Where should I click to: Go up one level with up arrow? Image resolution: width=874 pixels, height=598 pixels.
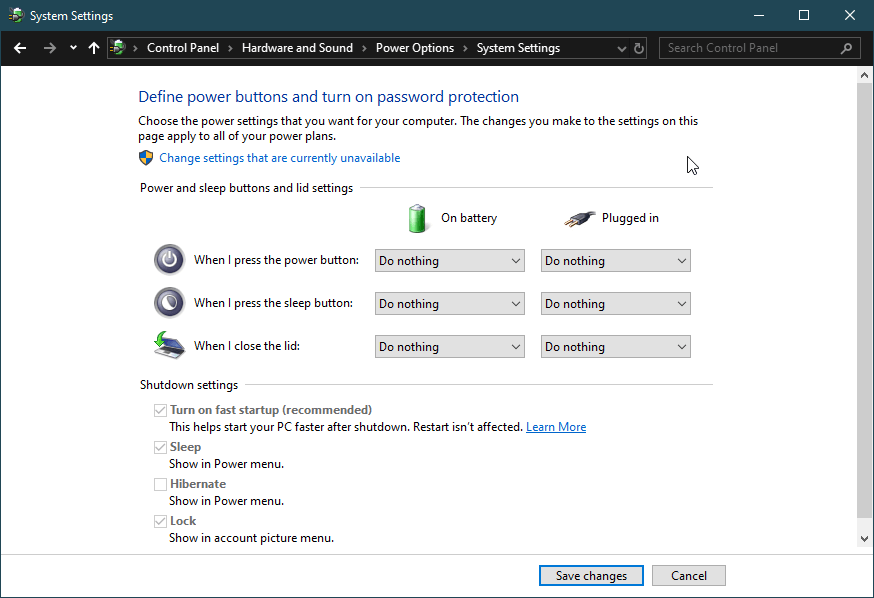click(x=94, y=48)
